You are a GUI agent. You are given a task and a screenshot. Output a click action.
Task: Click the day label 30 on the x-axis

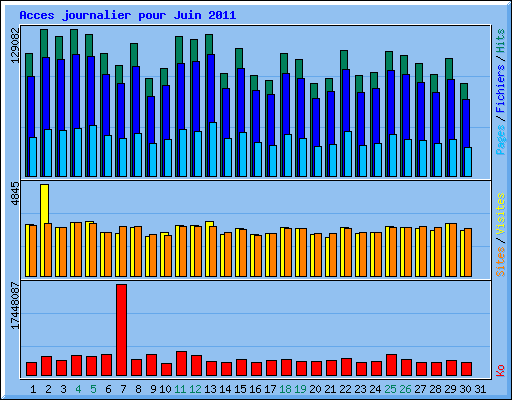click(465, 389)
